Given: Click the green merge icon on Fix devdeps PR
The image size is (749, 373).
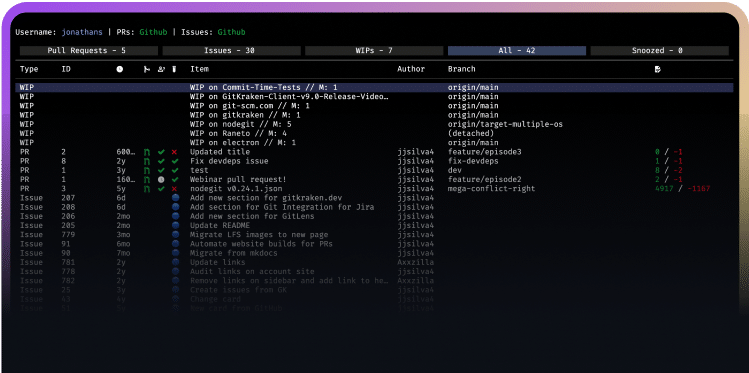Looking at the screenshot, I should [147, 161].
